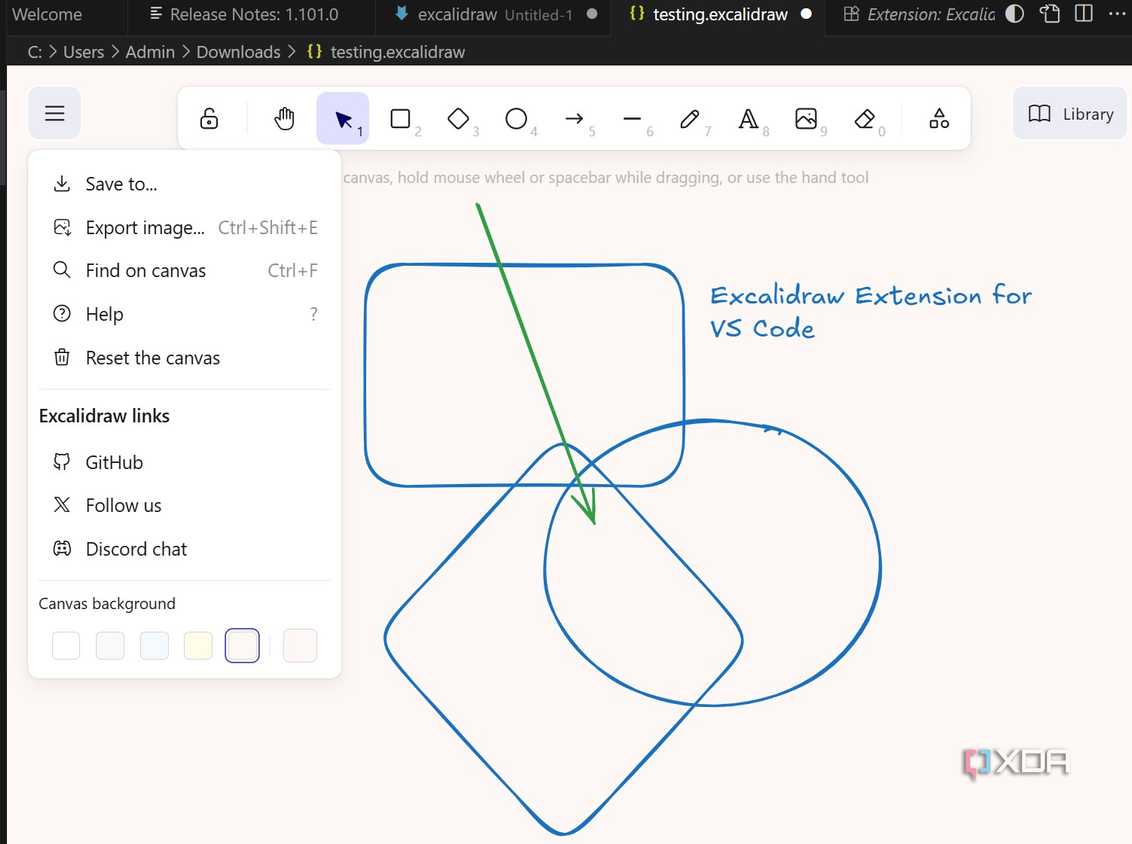Pick the light gray canvas background swatch
1132x844 pixels.
pos(110,645)
